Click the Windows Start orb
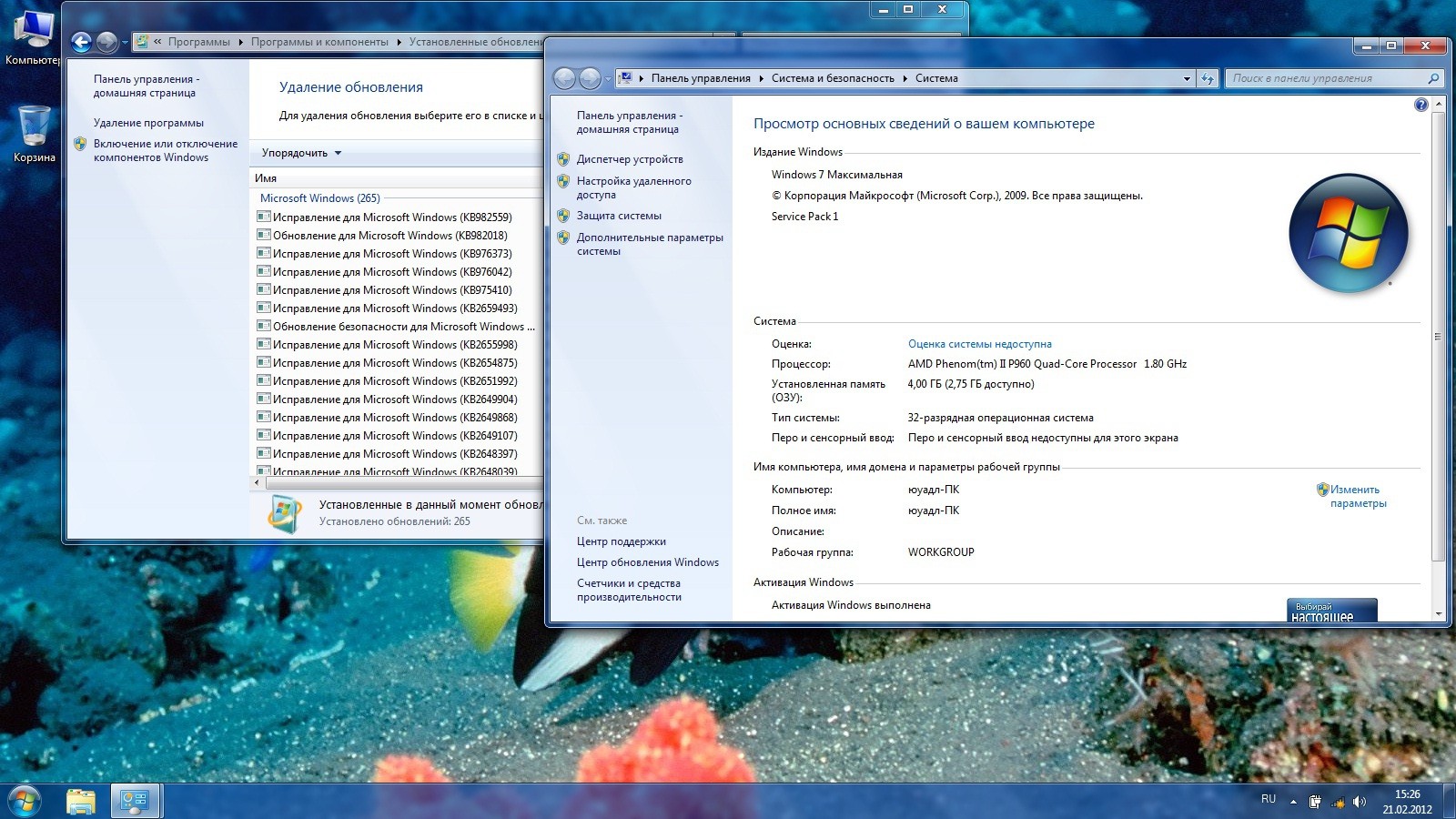Screen dimensions: 1456x819 [25, 802]
